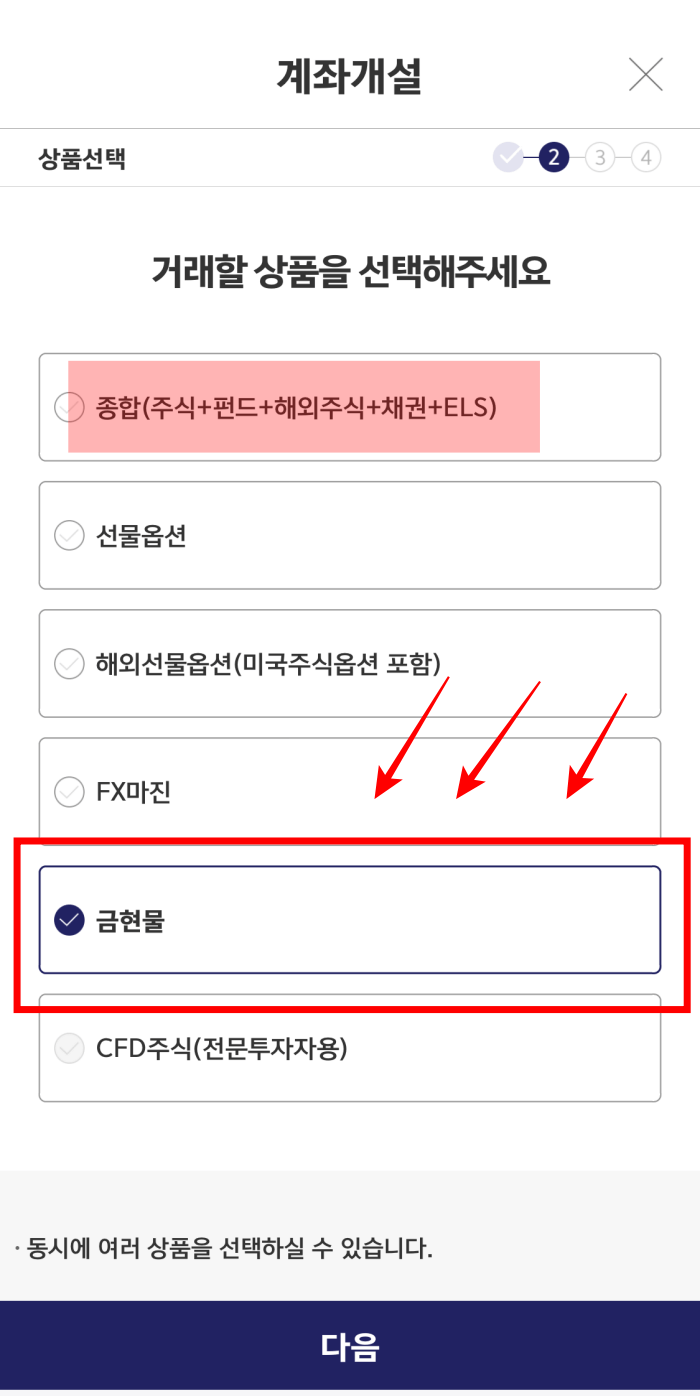The width and height of the screenshot is (700, 1396).
Task: Click the X close icon at top right
Action: click(x=646, y=74)
